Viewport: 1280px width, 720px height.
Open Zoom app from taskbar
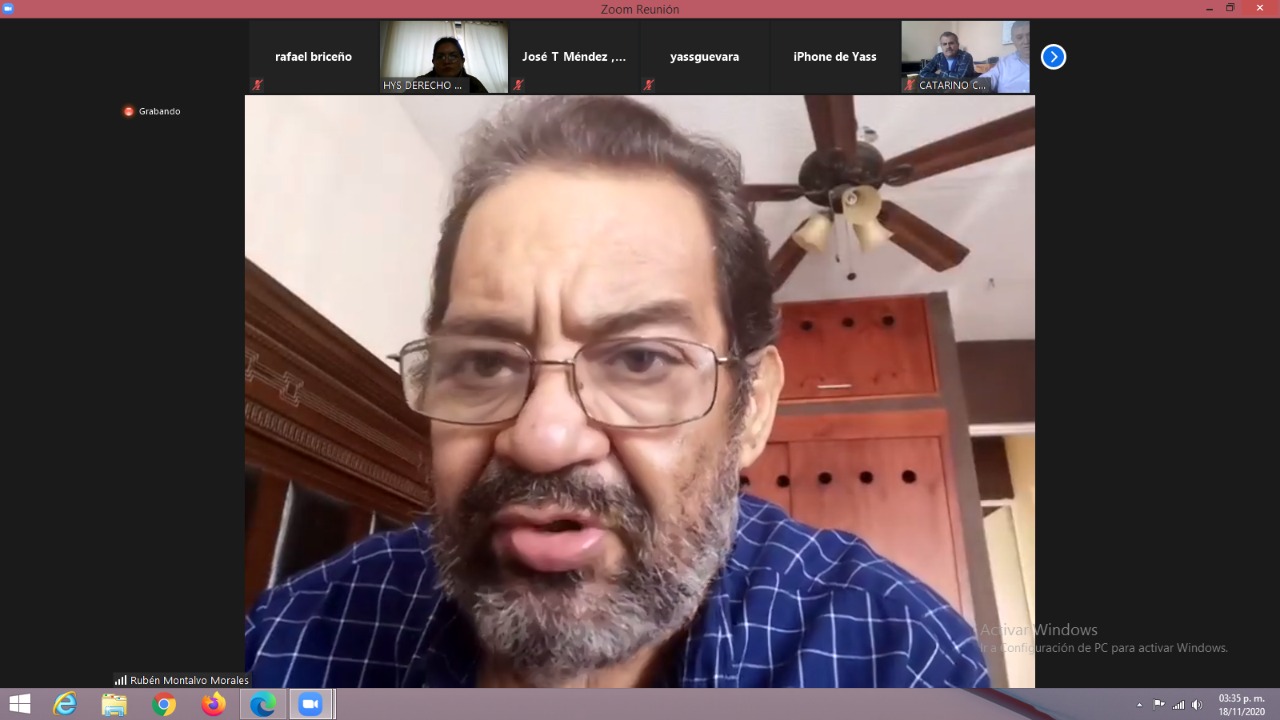click(x=311, y=704)
